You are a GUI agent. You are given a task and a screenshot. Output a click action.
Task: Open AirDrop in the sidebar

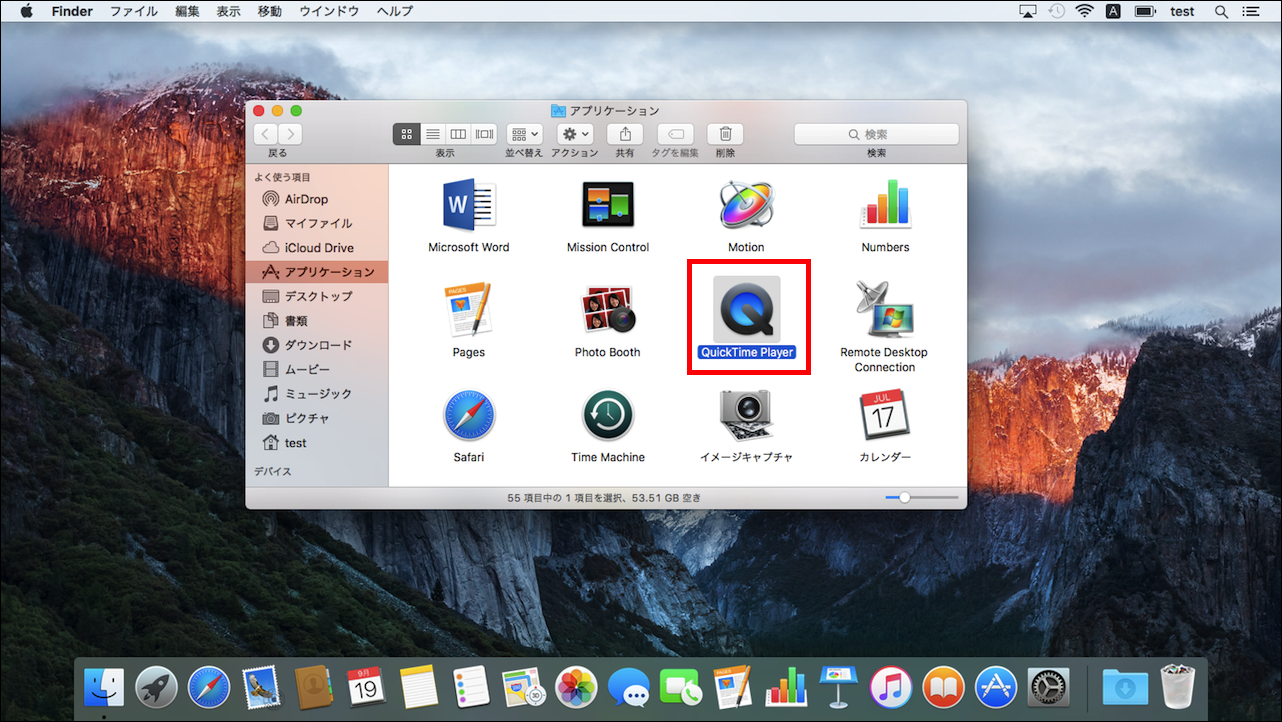pos(317,199)
